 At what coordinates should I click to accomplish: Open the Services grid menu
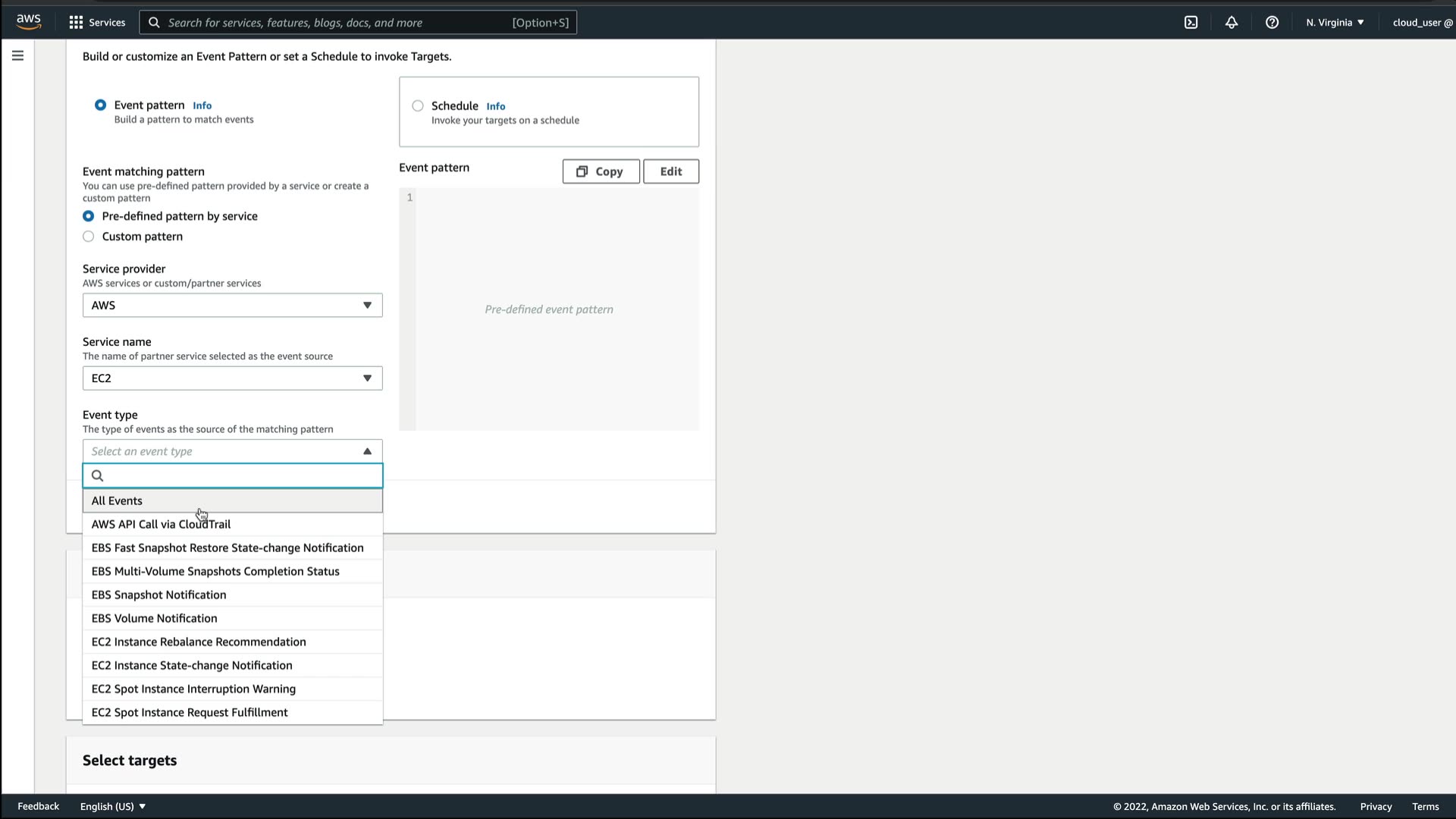96,22
